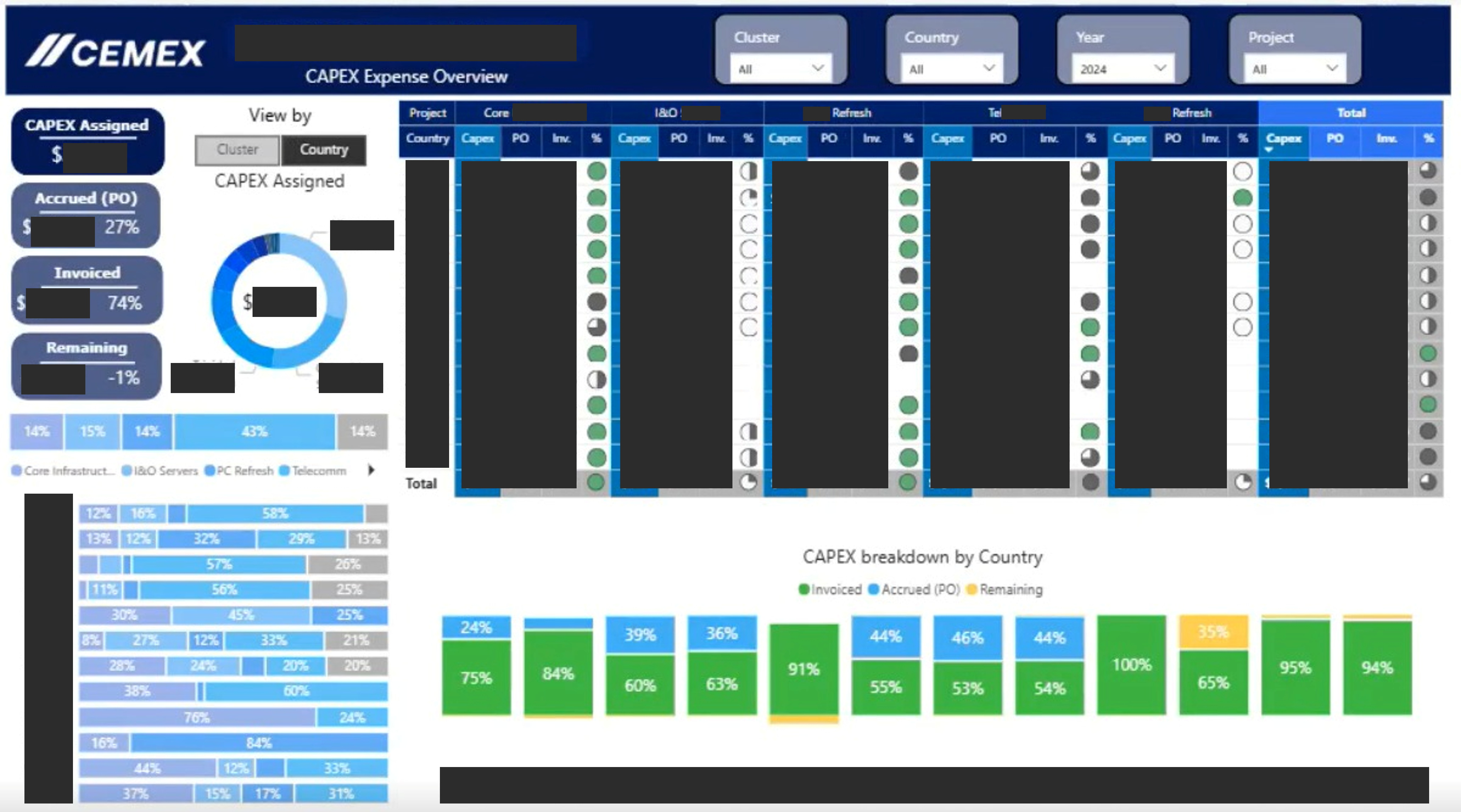The height and width of the screenshot is (812, 1461).
Task: Select Core Infrastruct... legend marker
Action: (16, 471)
